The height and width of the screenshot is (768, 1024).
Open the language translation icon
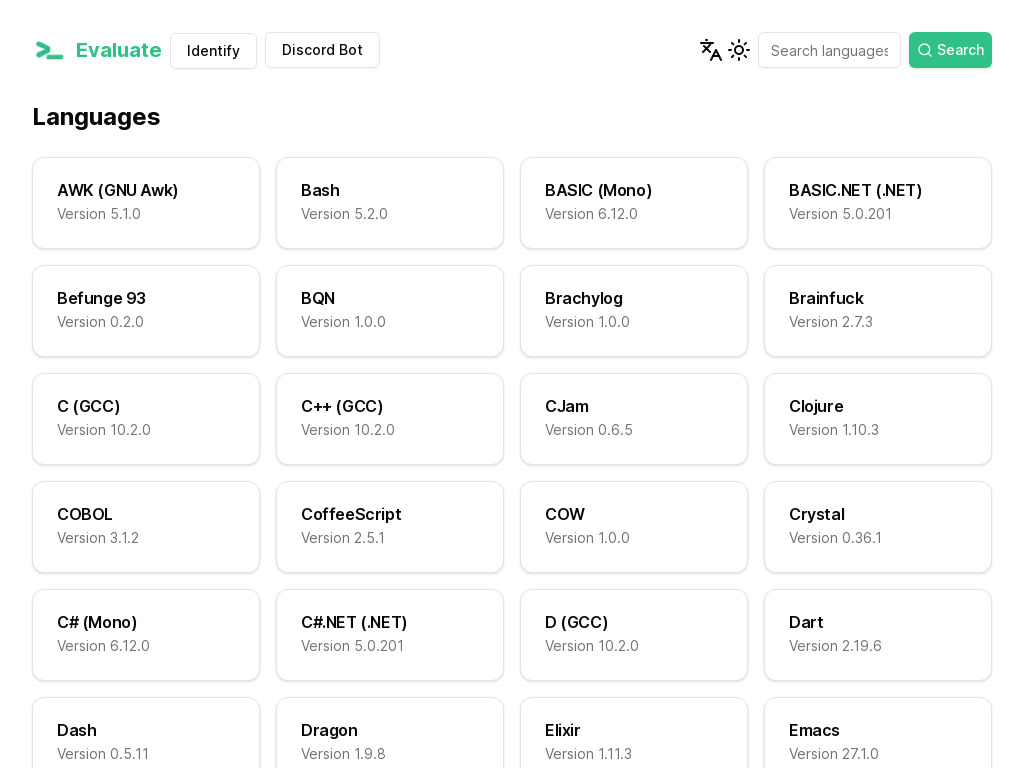(x=711, y=50)
